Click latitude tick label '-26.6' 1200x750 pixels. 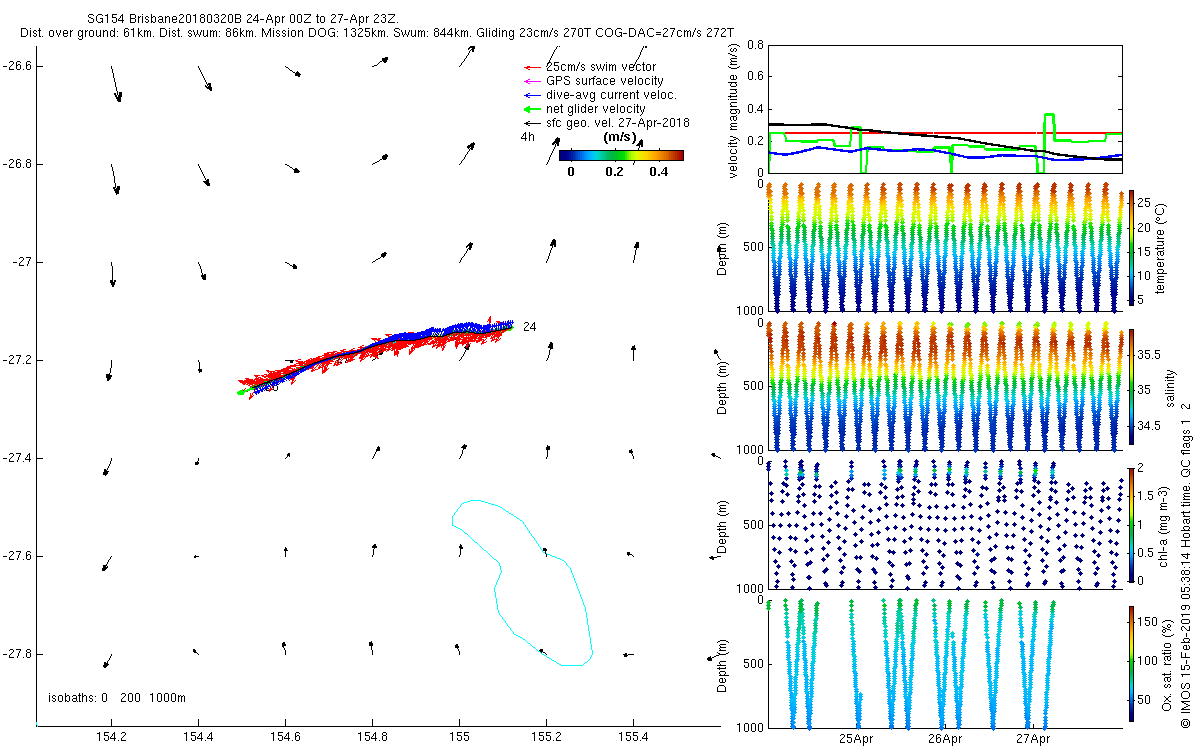pyautogui.click(x=17, y=66)
